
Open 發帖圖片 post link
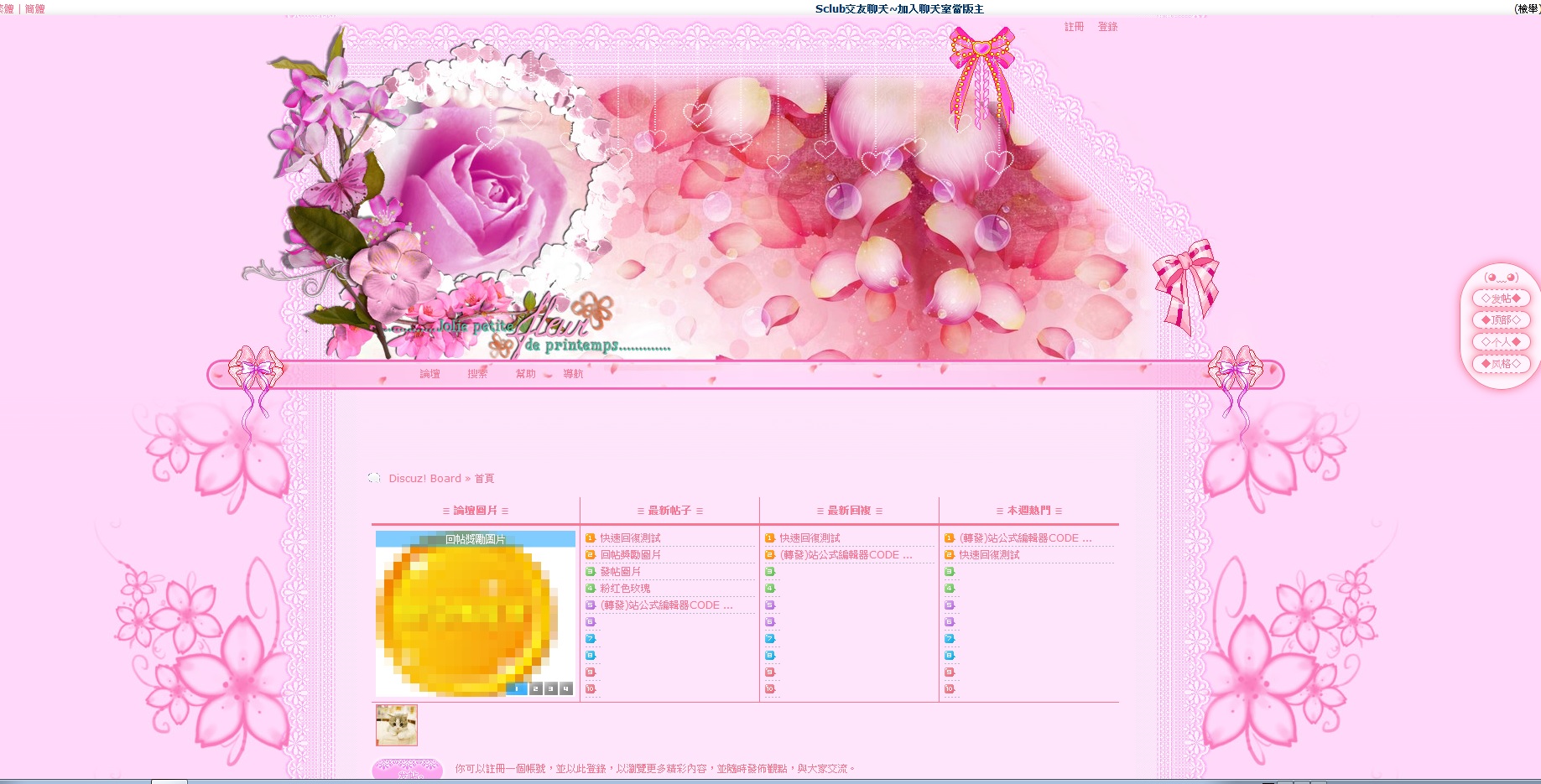tap(620, 572)
